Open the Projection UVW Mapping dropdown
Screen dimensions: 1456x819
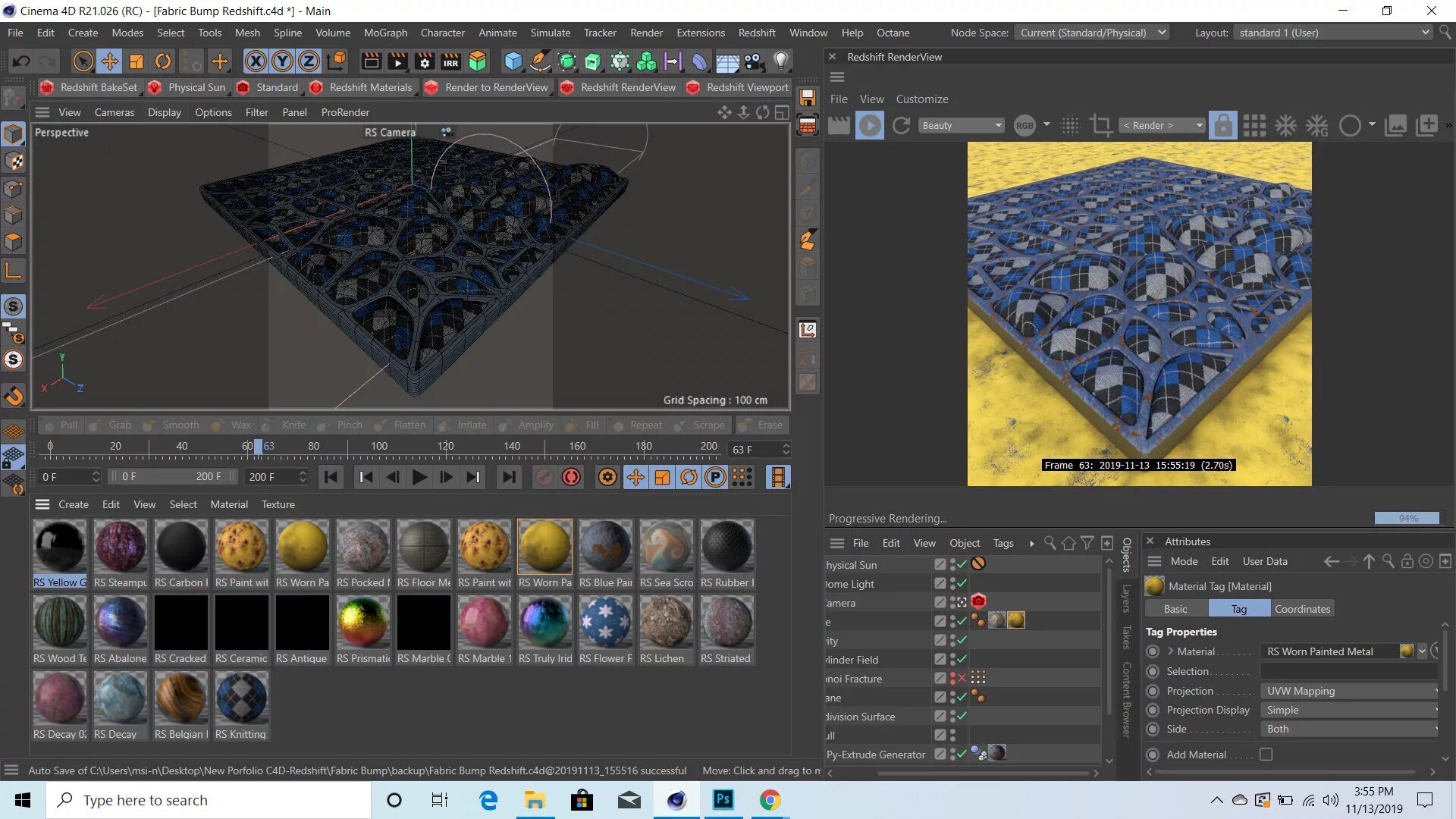(1350, 691)
